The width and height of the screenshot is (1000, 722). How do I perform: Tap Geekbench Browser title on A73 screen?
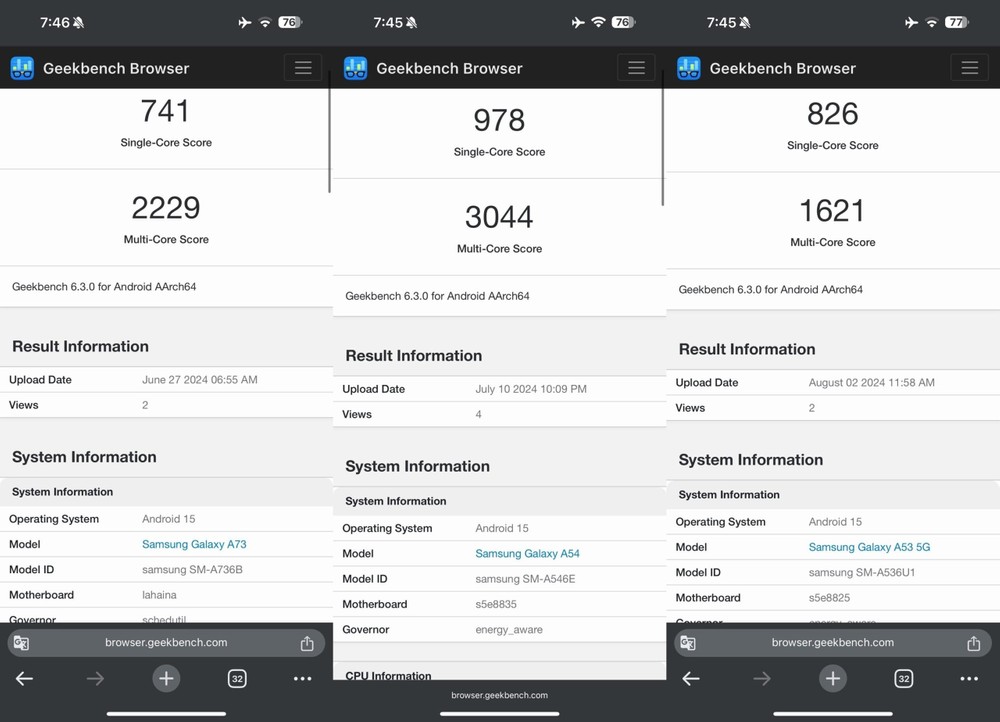(x=116, y=68)
